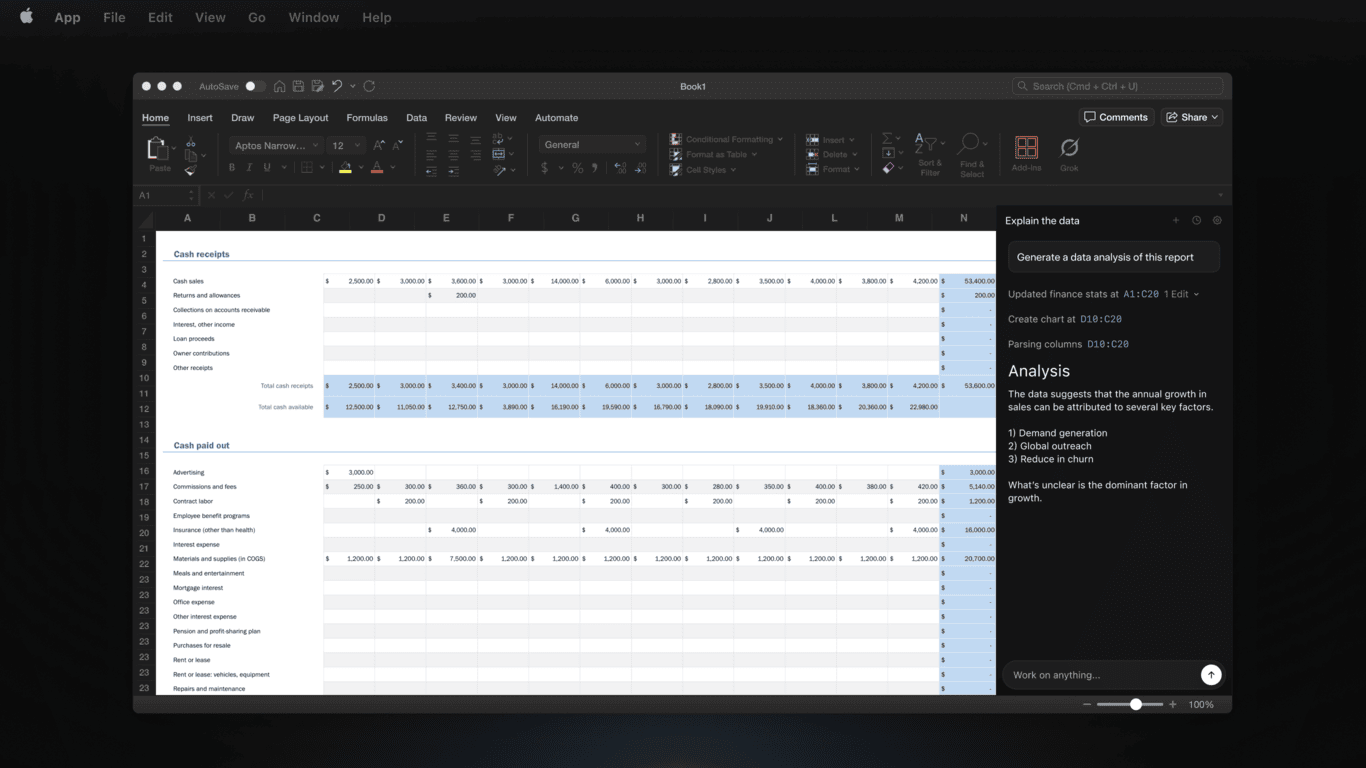Open the Data ribbon tab
Viewport: 1366px width, 768px height.
(x=416, y=118)
